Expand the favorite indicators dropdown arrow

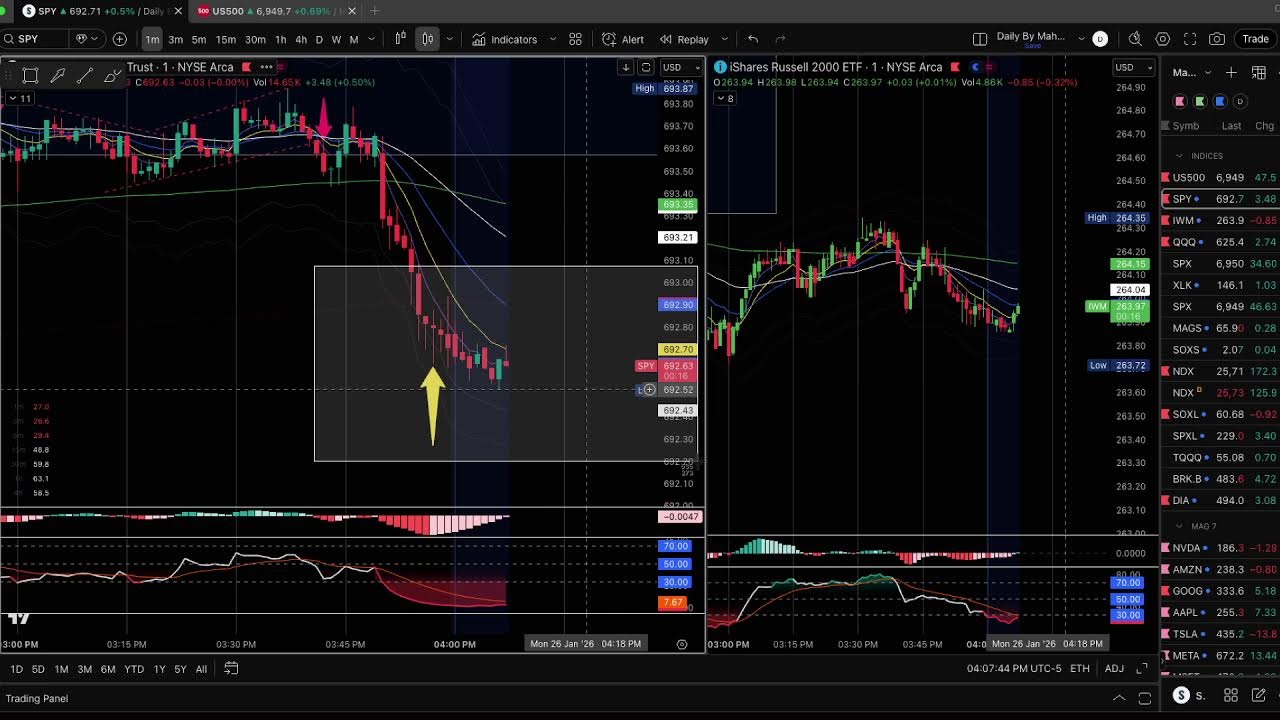click(552, 39)
